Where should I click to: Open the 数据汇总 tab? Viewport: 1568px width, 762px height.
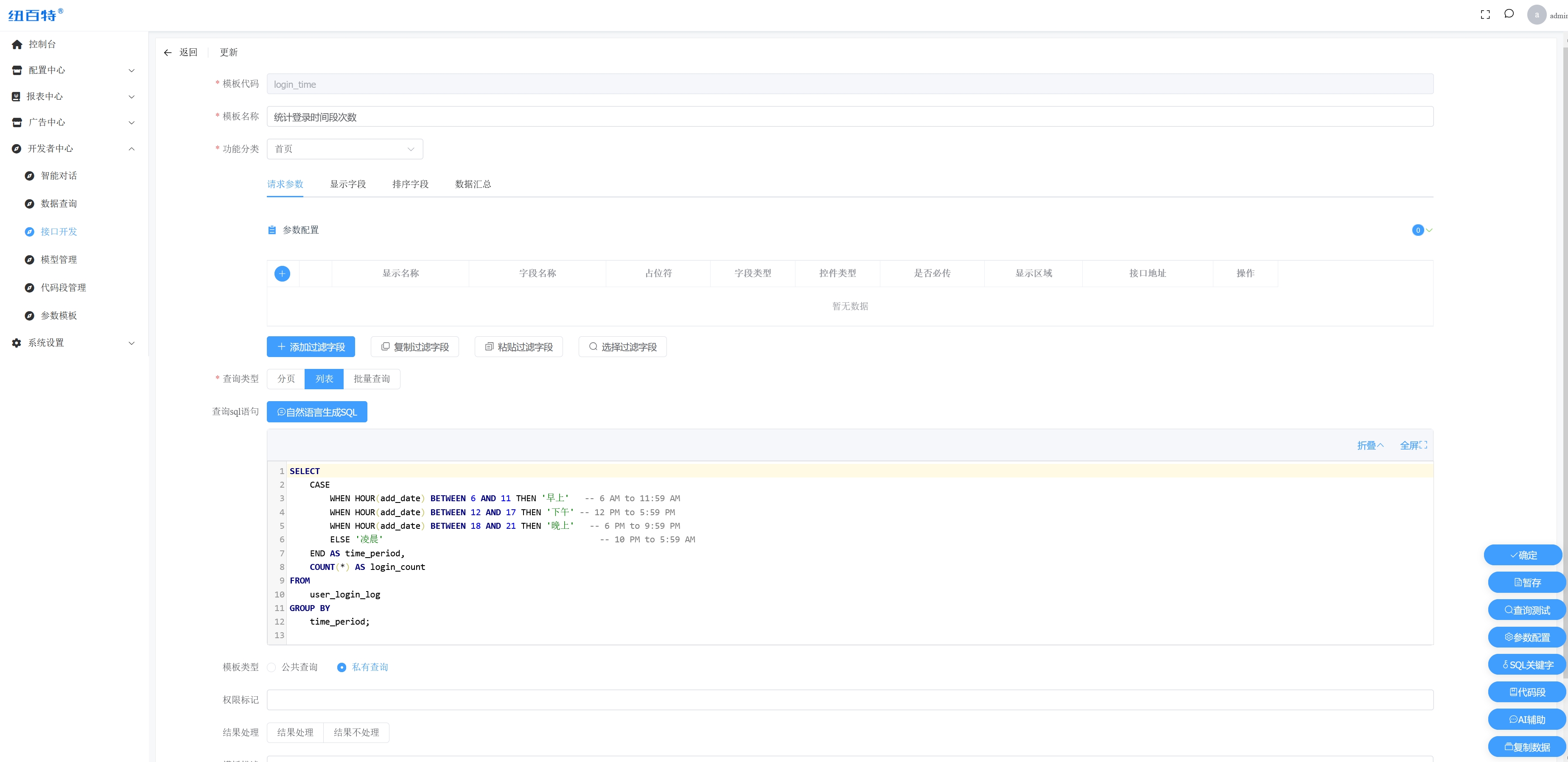pyautogui.click(x=472, y=184)
